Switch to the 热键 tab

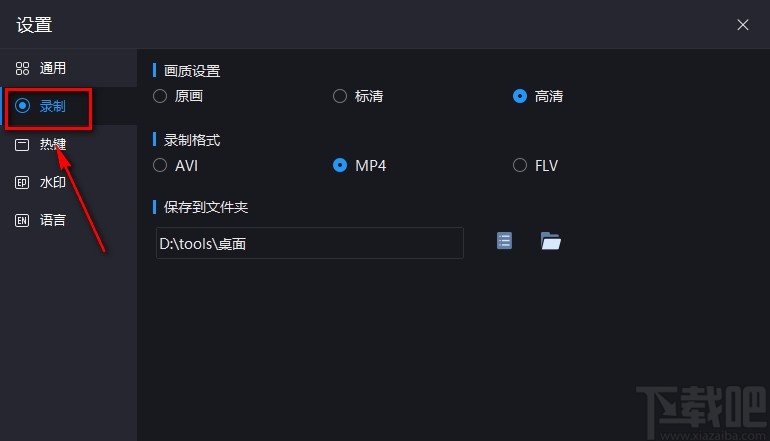click(53, 145)
